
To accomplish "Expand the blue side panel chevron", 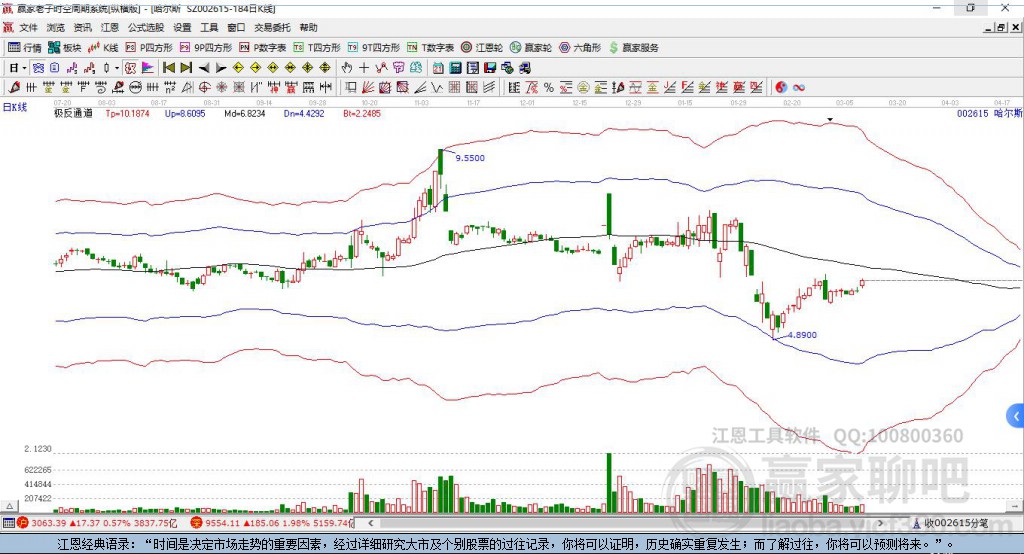I will pos(1016,416).
